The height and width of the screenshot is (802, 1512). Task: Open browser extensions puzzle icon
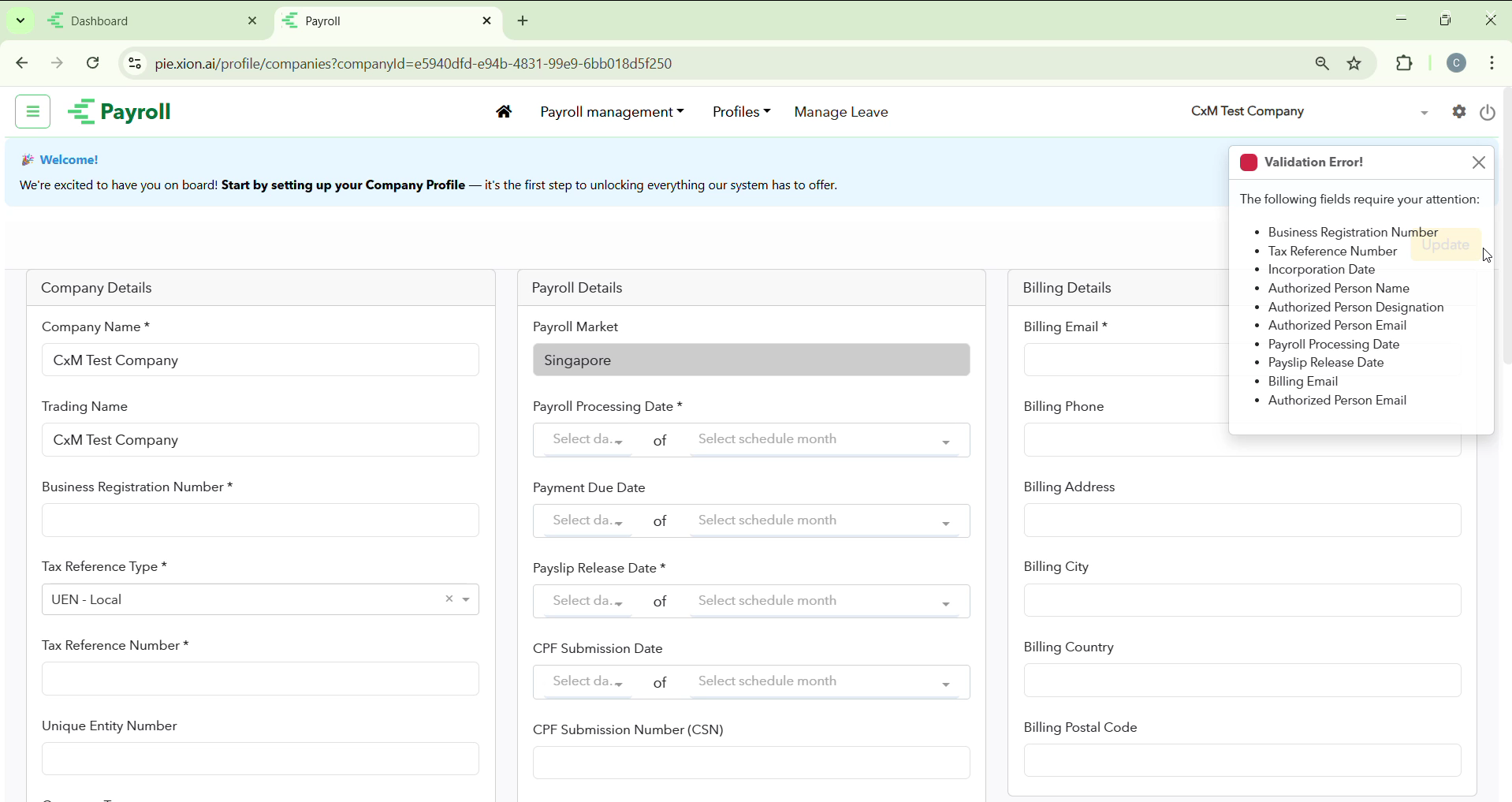coord(1404,64)
